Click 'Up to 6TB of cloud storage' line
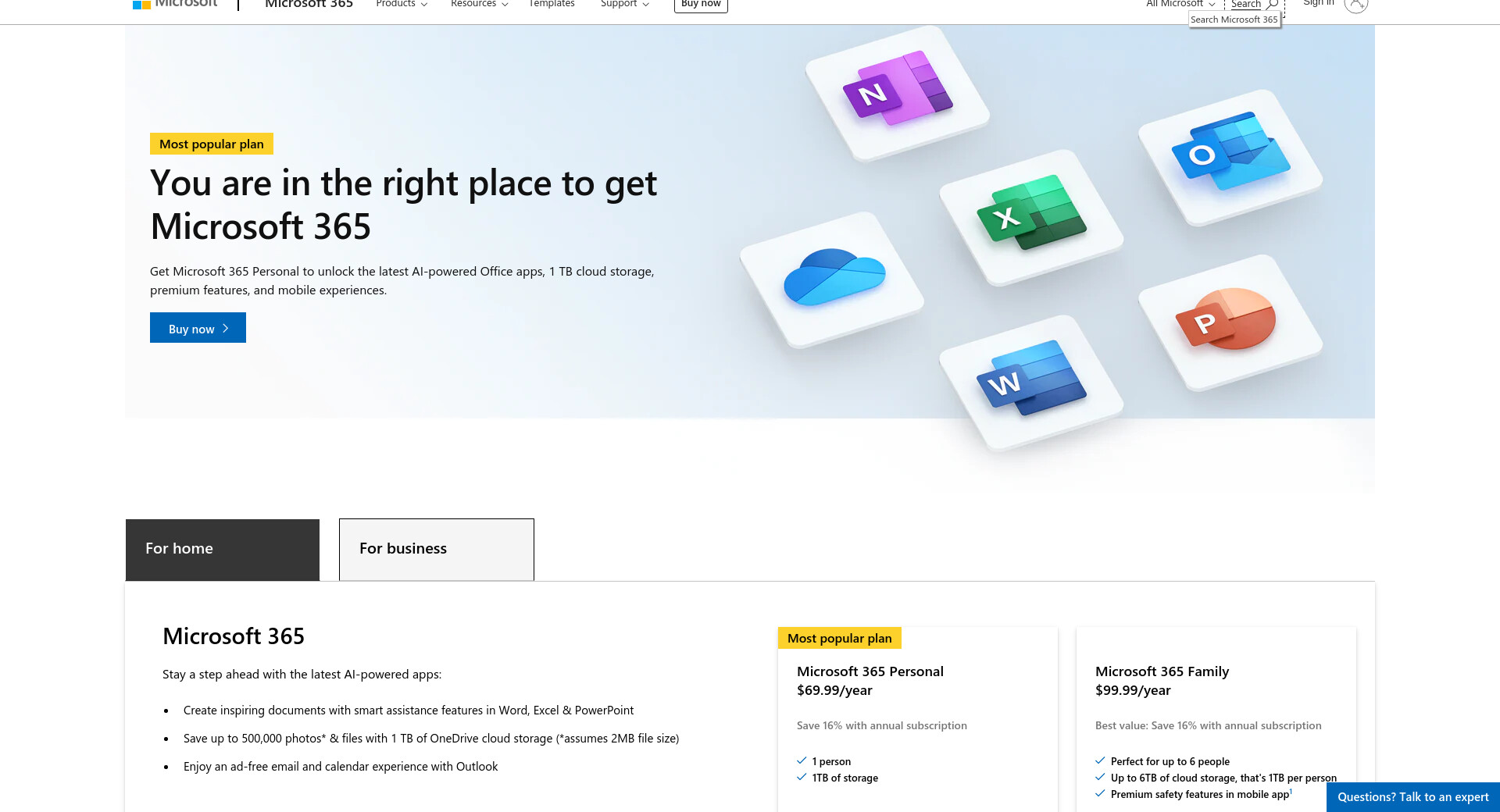This screenshot has width=1500, height=812. (x=1223, y=778)
